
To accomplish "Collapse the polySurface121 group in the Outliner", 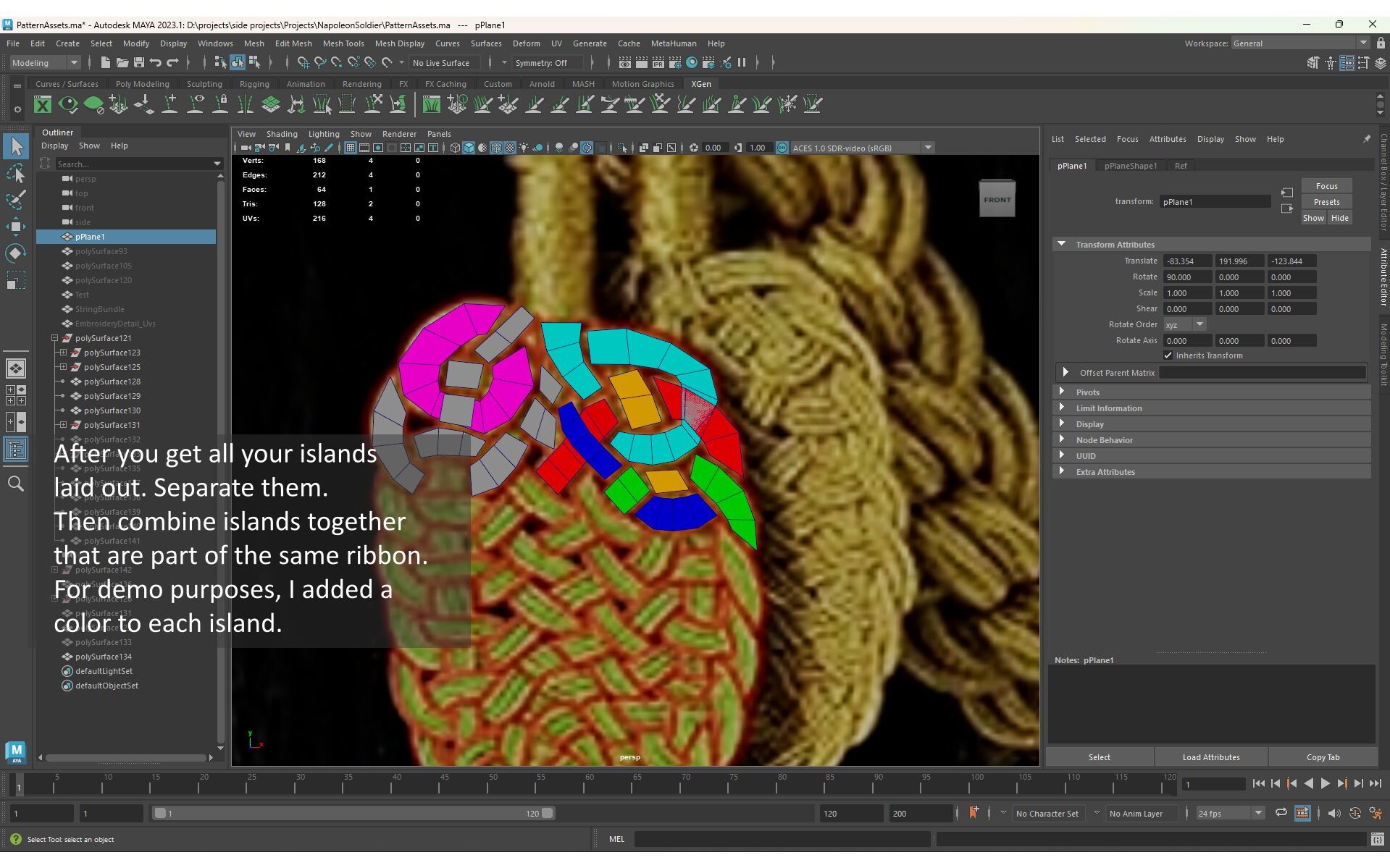I will (54, 338).
